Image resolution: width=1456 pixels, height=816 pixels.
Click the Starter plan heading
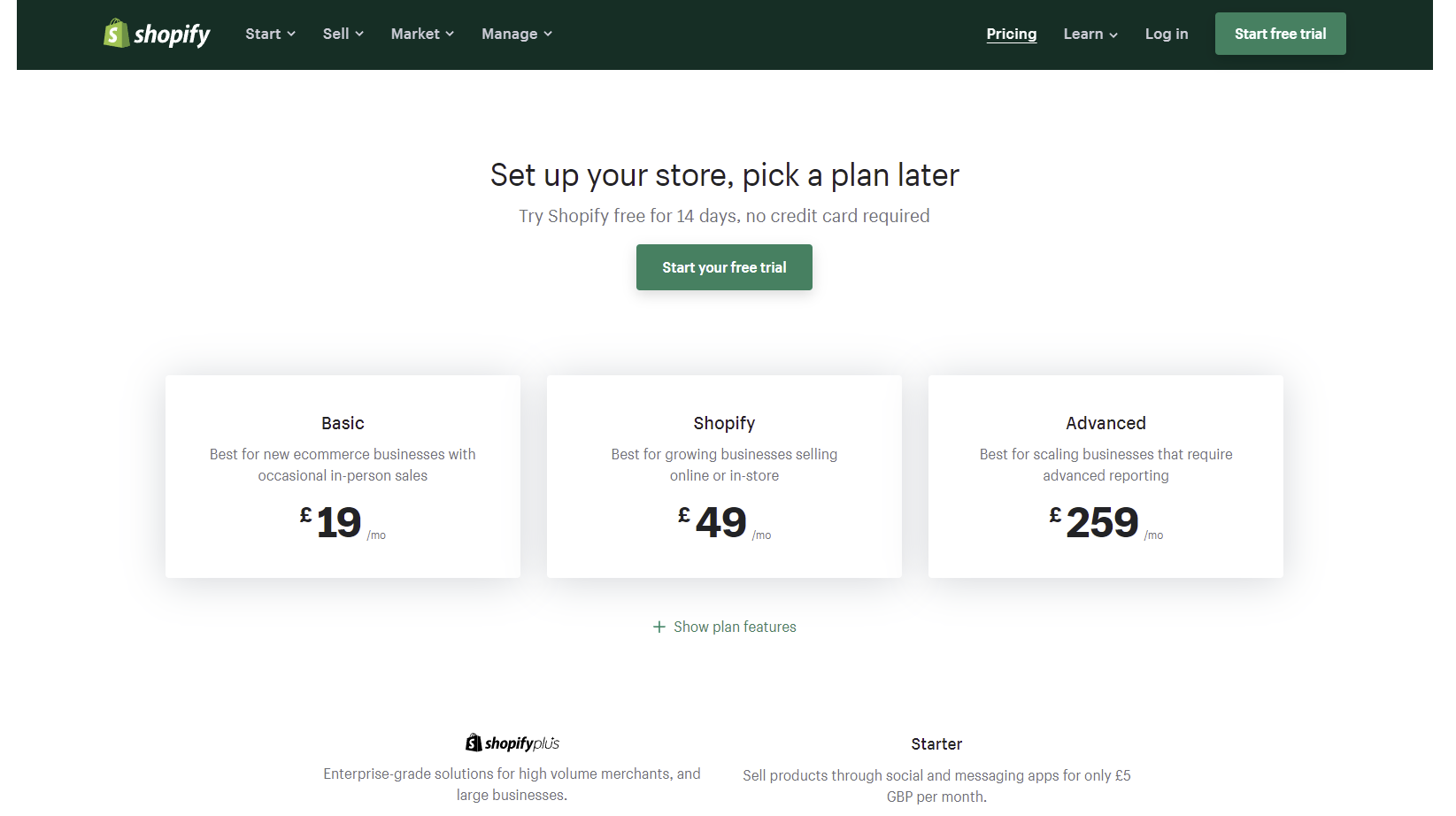point(936,744)
